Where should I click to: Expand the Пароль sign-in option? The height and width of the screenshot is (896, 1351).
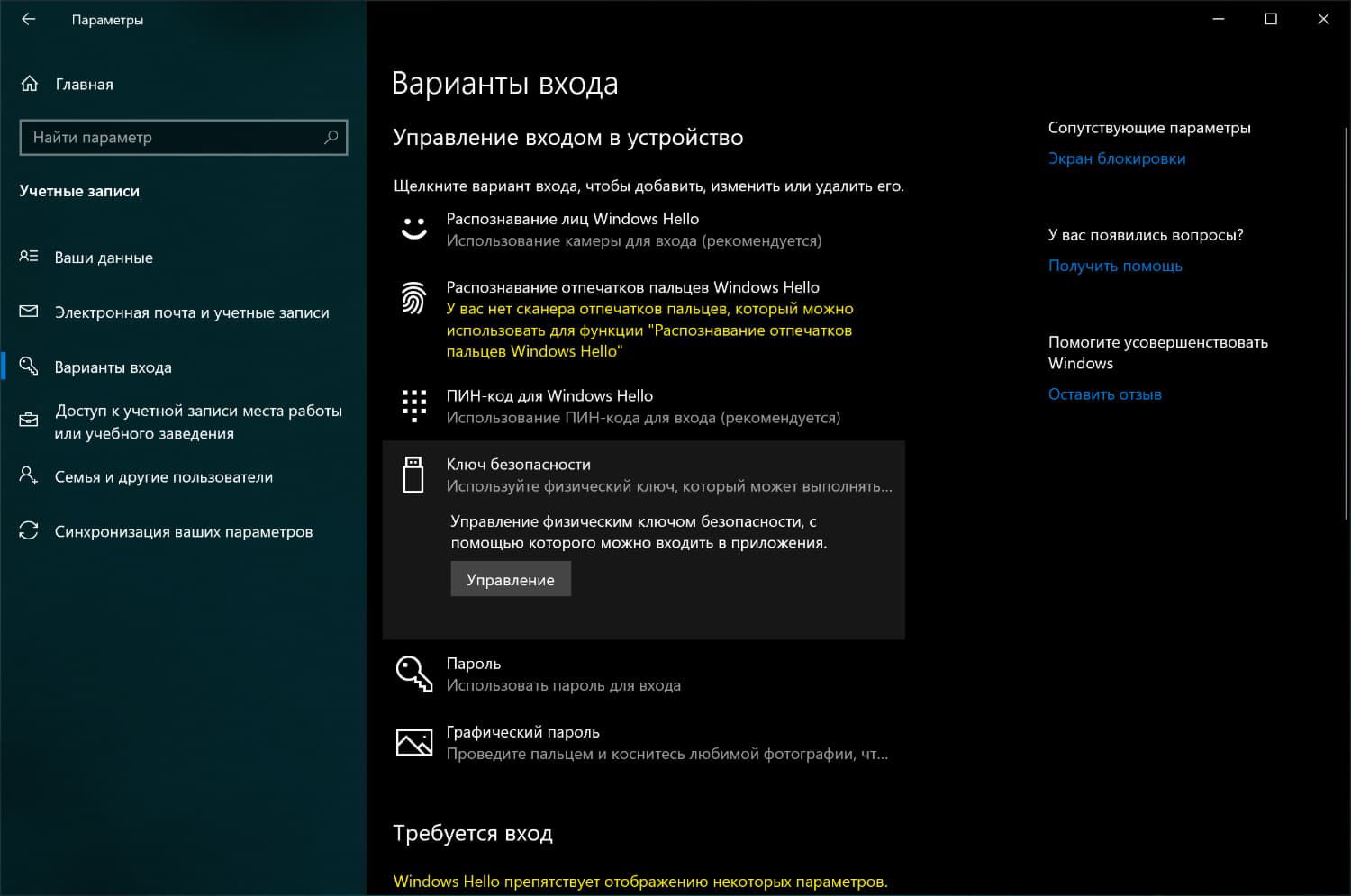click(643, 674)
